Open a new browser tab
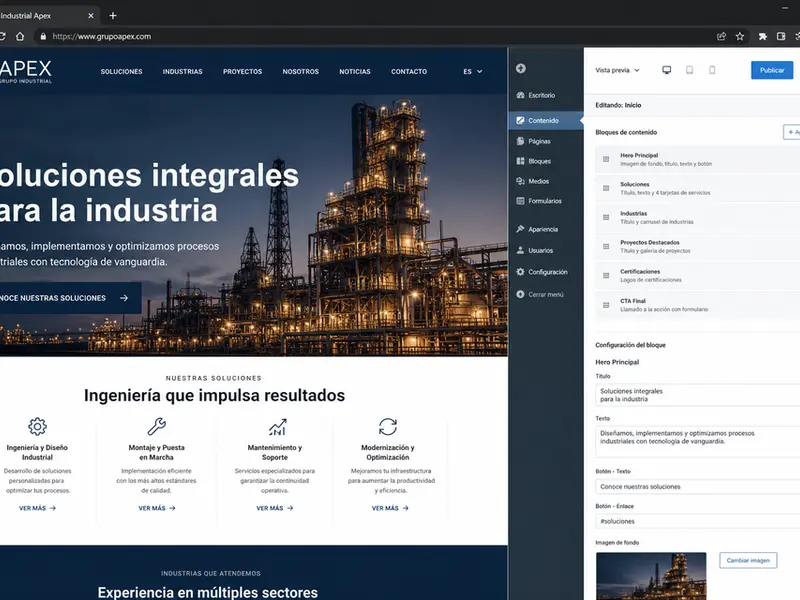Image resolution: width=800 pixels, height=600 pixels. click(113, 16)
